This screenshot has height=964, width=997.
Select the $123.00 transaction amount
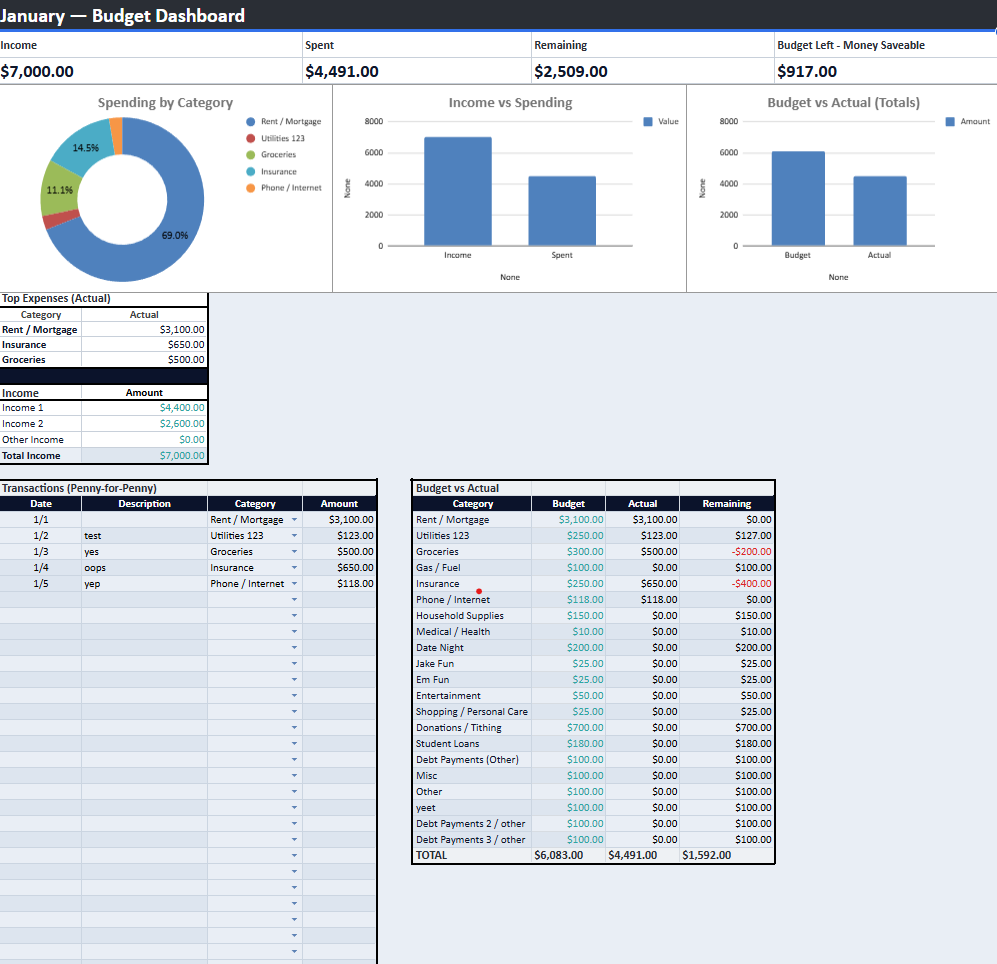click(340, 535)
